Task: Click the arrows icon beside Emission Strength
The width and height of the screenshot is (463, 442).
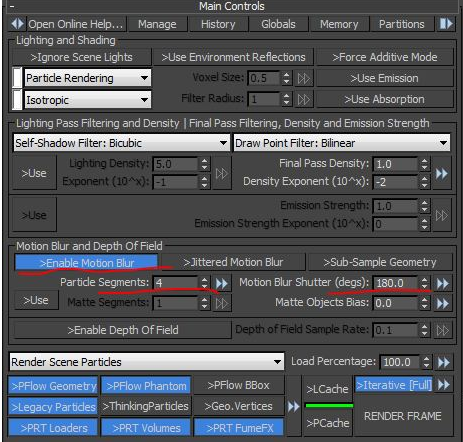Action: click(x=442, y=215)
